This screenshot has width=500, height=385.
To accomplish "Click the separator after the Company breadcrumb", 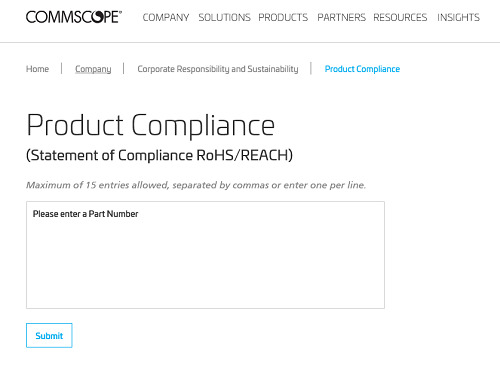I will click(x=124, y=69).
